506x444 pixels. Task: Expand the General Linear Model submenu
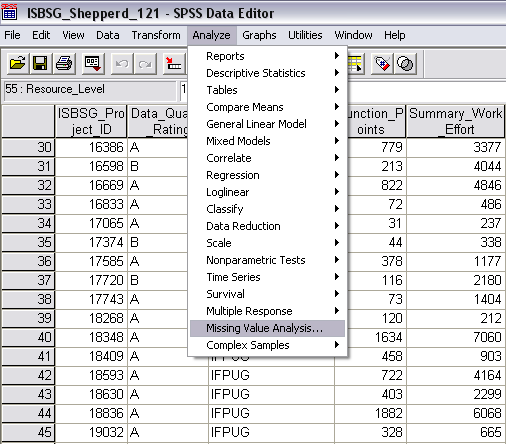point(267,124)
